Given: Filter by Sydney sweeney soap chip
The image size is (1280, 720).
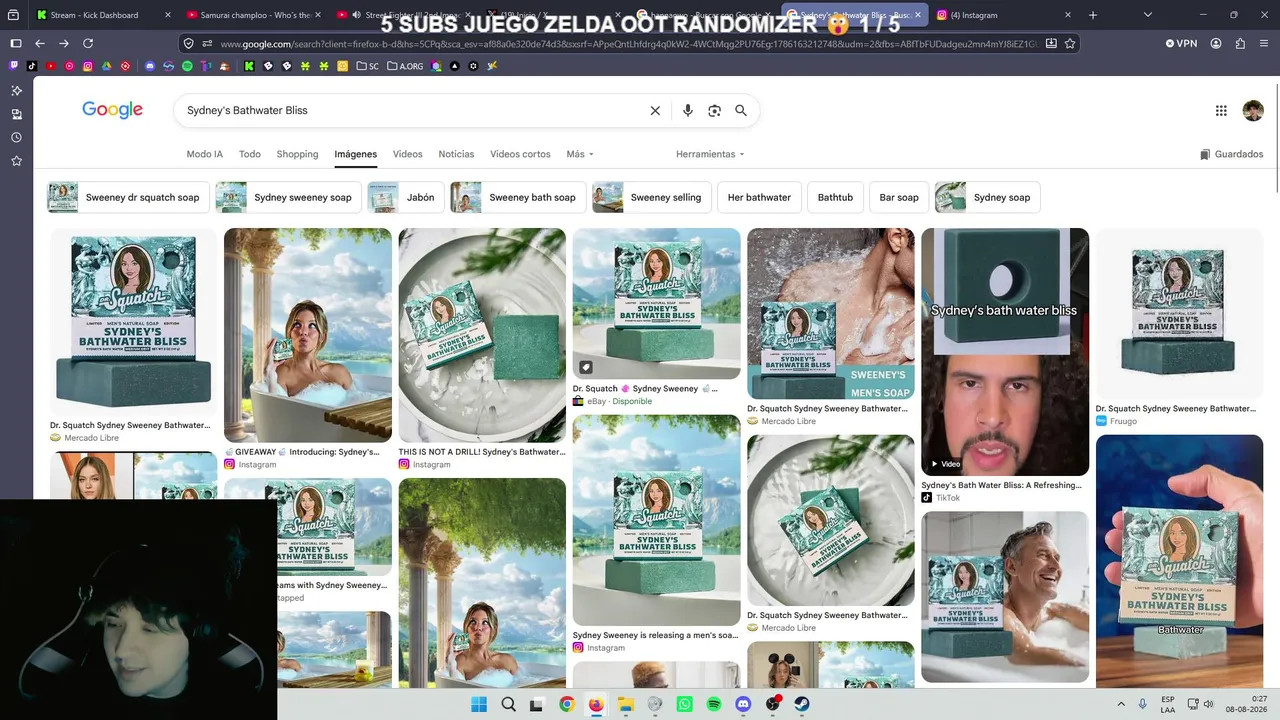Looking at the screenshot, I should (x=288, y=197).
